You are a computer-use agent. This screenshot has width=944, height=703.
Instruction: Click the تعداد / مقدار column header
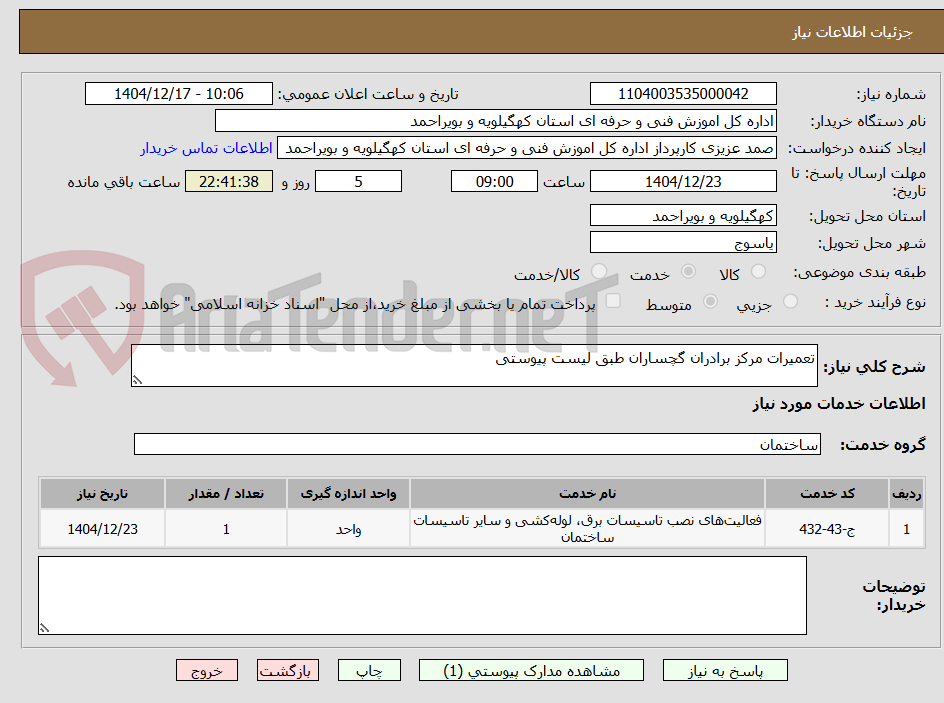(x=226, y=494)
